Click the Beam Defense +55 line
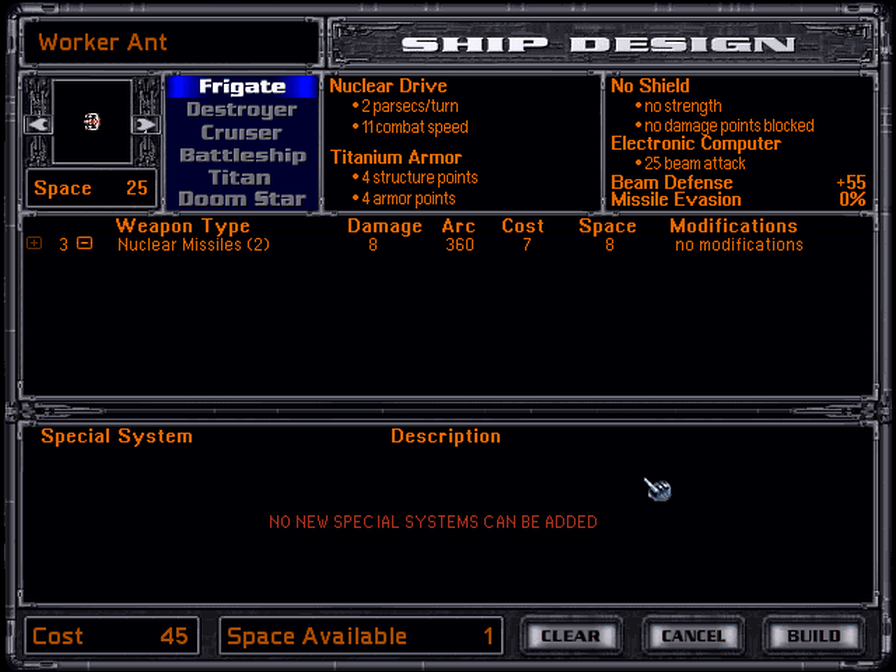Image resolution: width=896 pixels, height=672 pixels. (x=738, y=182)
